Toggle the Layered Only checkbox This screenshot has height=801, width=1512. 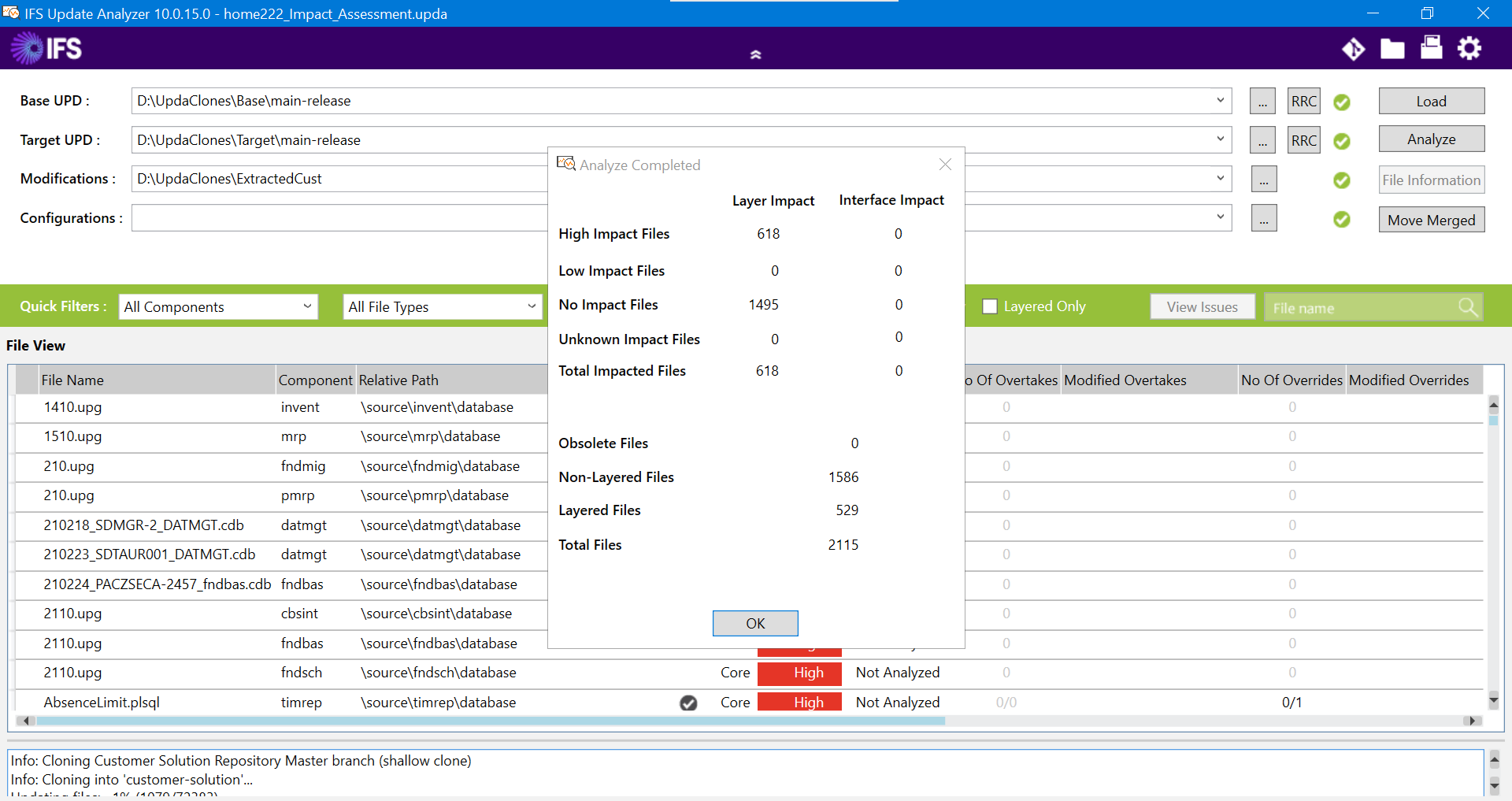(x=990, y=306)
